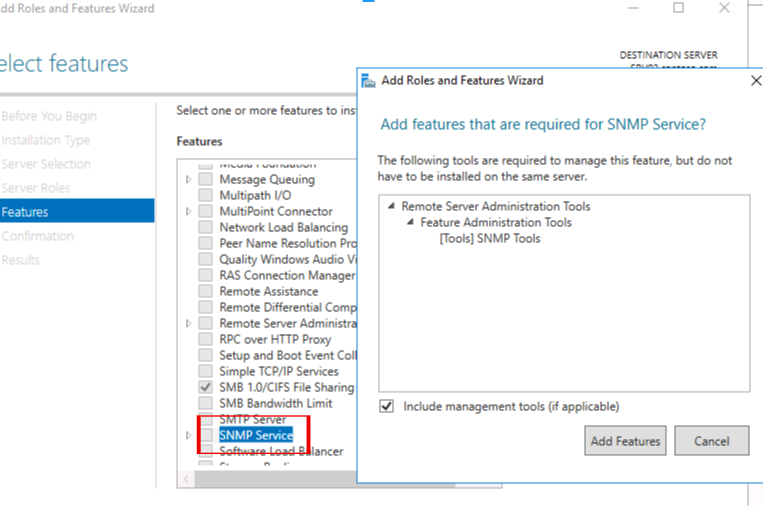Select RPC over HTTP Proxy label
The width and height of the screenshot is (763, 506).
tap(275, 339)
